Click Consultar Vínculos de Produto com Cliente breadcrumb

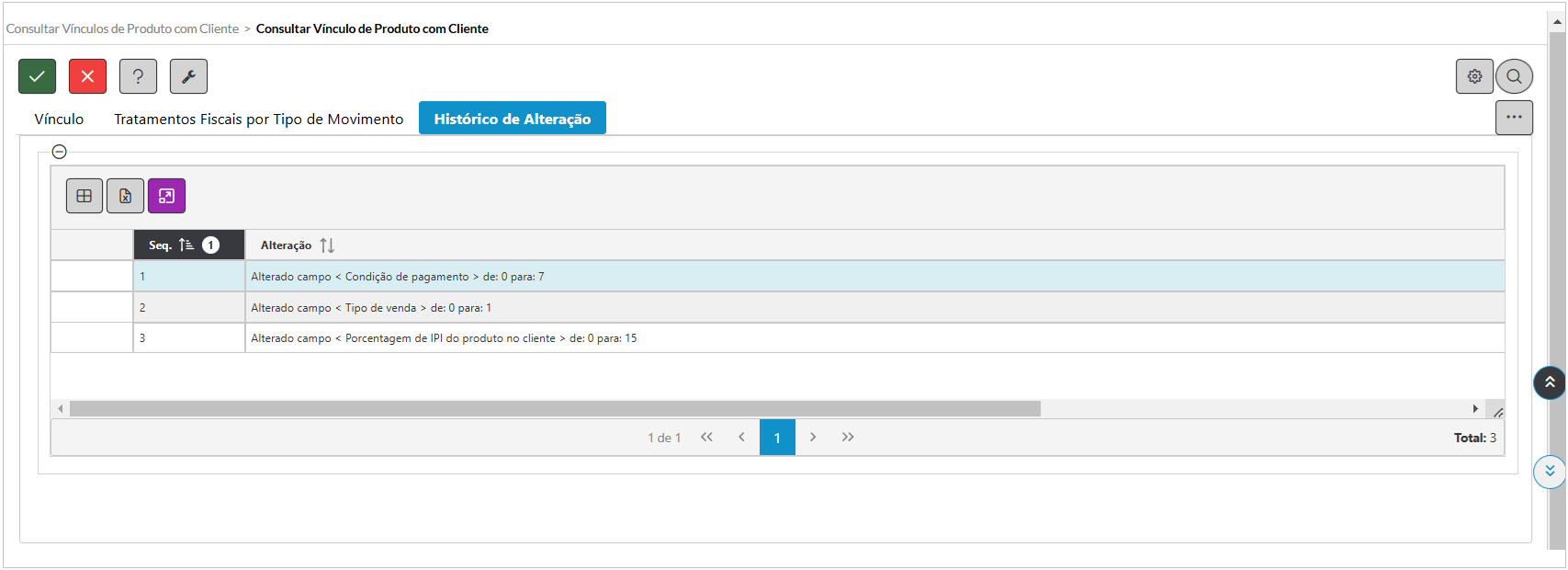click(x=122, y=28)
